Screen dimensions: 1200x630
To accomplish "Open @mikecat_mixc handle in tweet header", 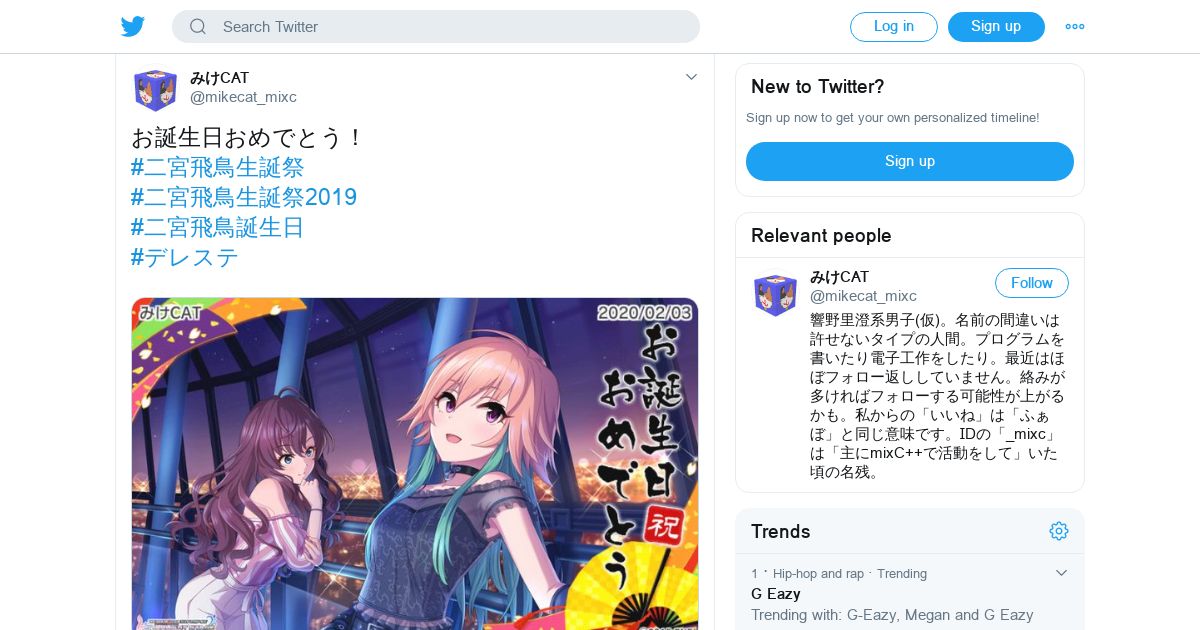I will pyautogui.click(x=243, y=97).
